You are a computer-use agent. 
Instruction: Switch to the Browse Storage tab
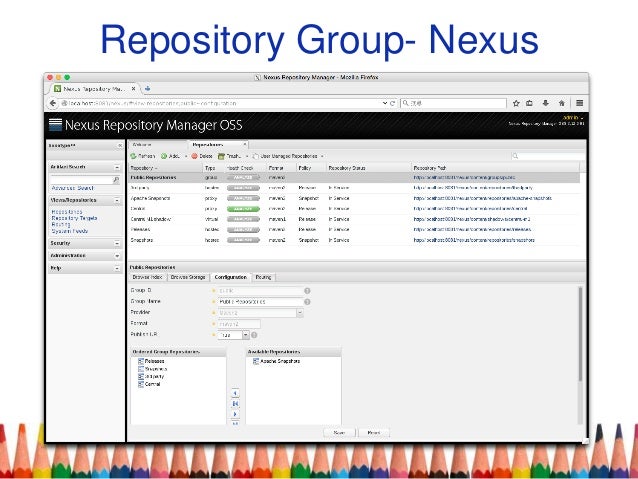pos(188,278)
